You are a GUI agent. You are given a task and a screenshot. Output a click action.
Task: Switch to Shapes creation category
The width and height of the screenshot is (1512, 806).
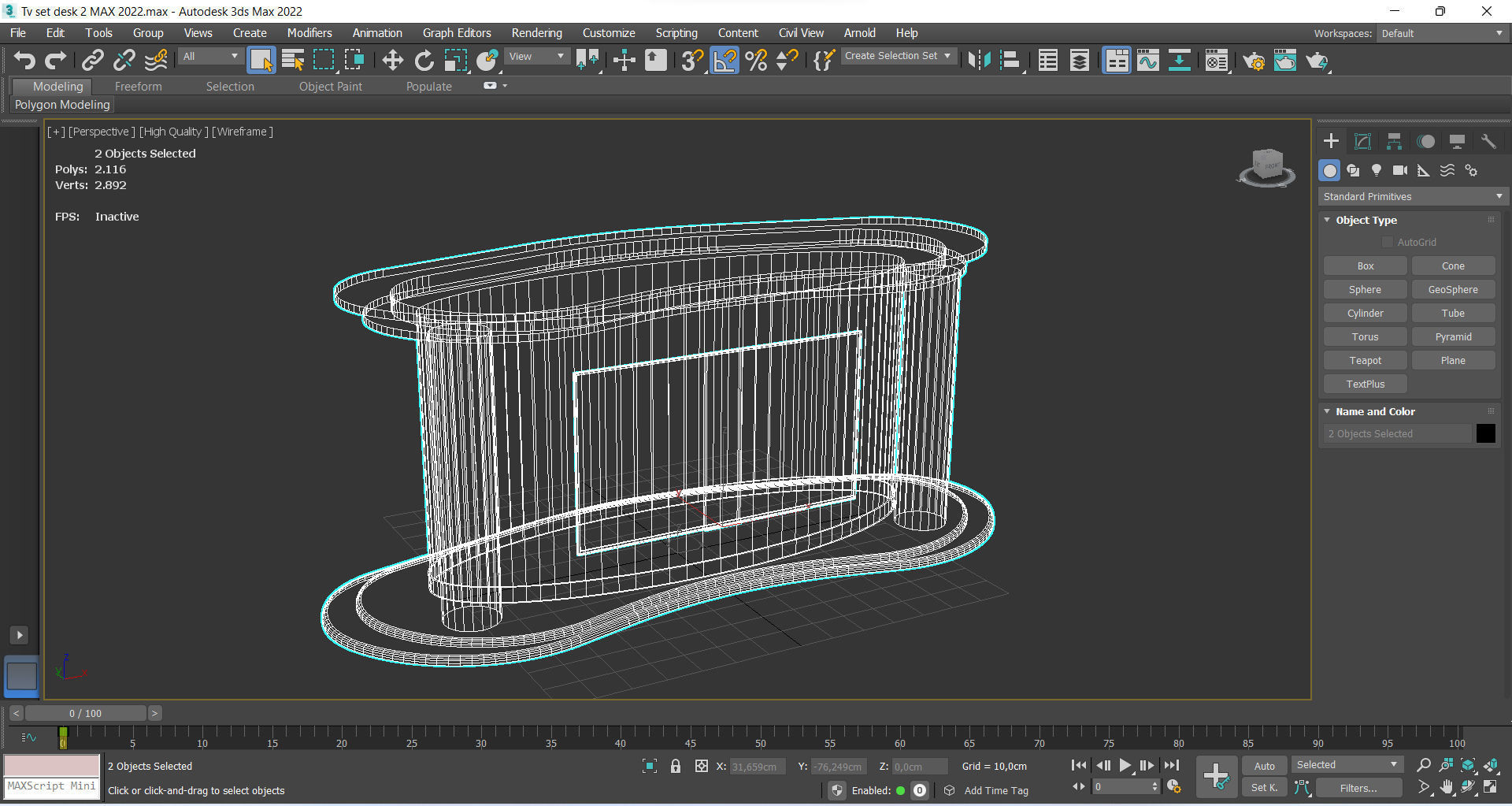(x=1353, y=170)
